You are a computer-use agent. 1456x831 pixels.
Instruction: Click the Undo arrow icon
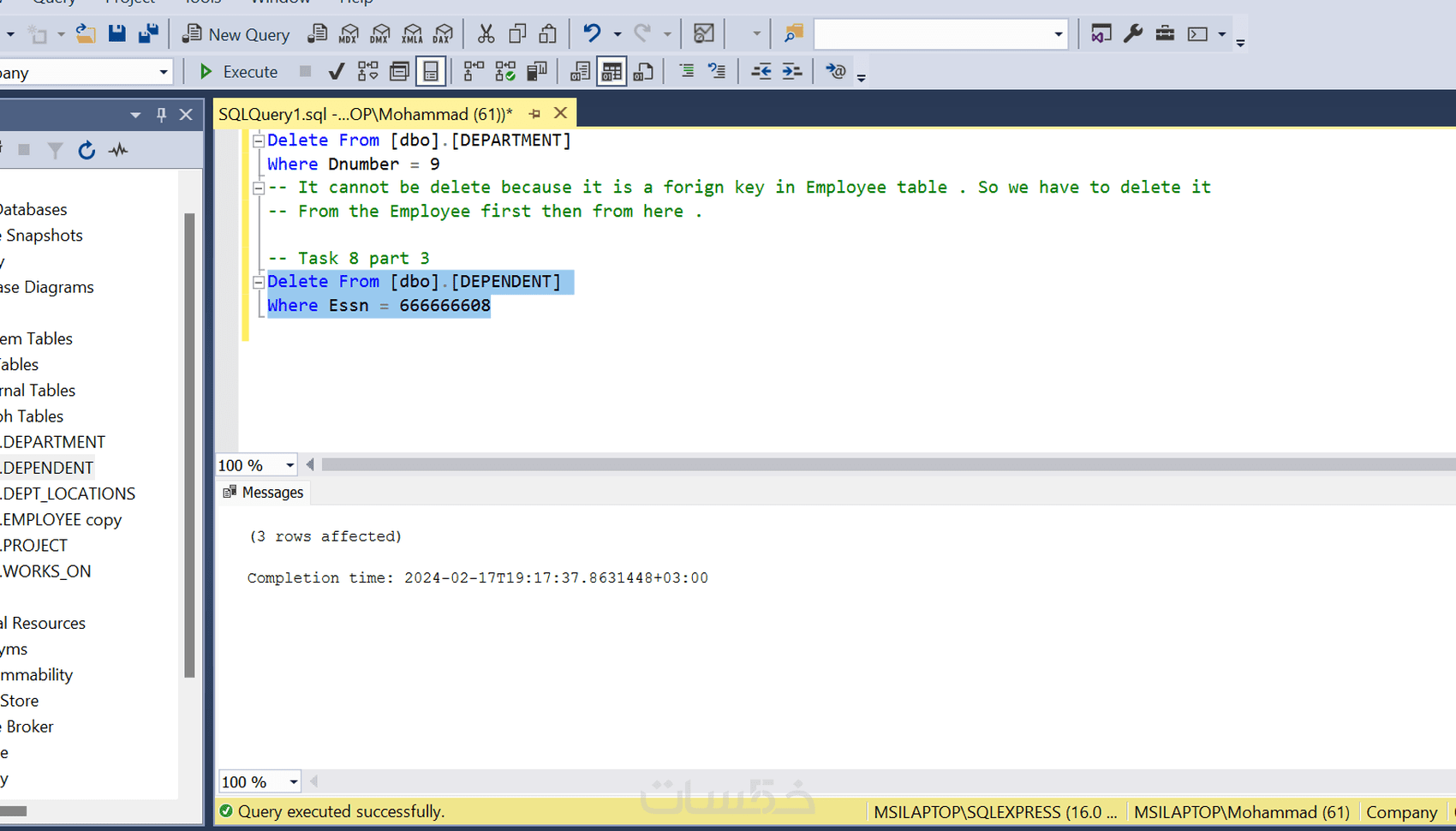coord(591,33)
